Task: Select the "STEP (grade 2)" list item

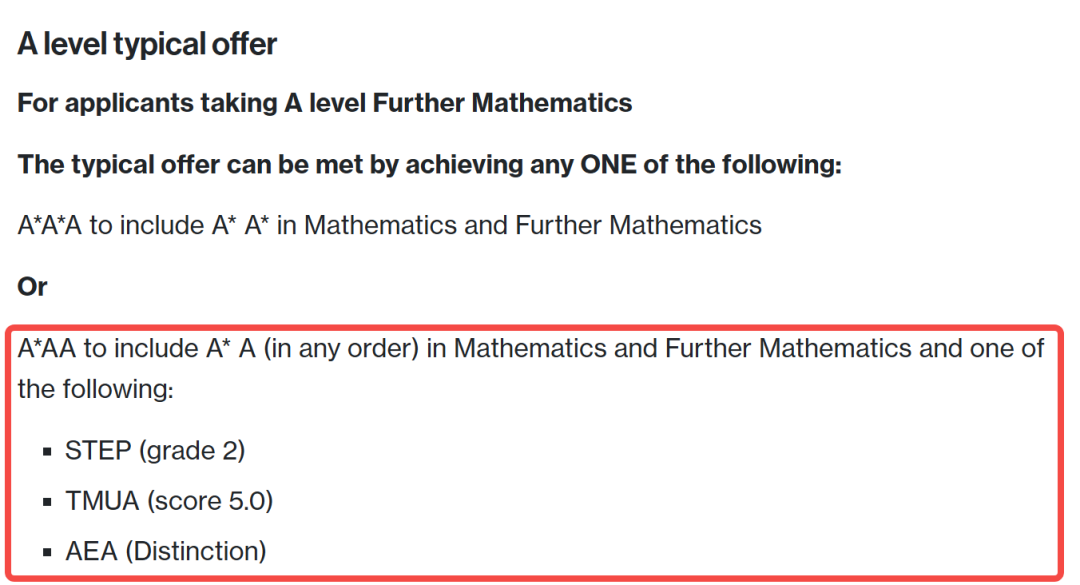Action: click(155, 451)
